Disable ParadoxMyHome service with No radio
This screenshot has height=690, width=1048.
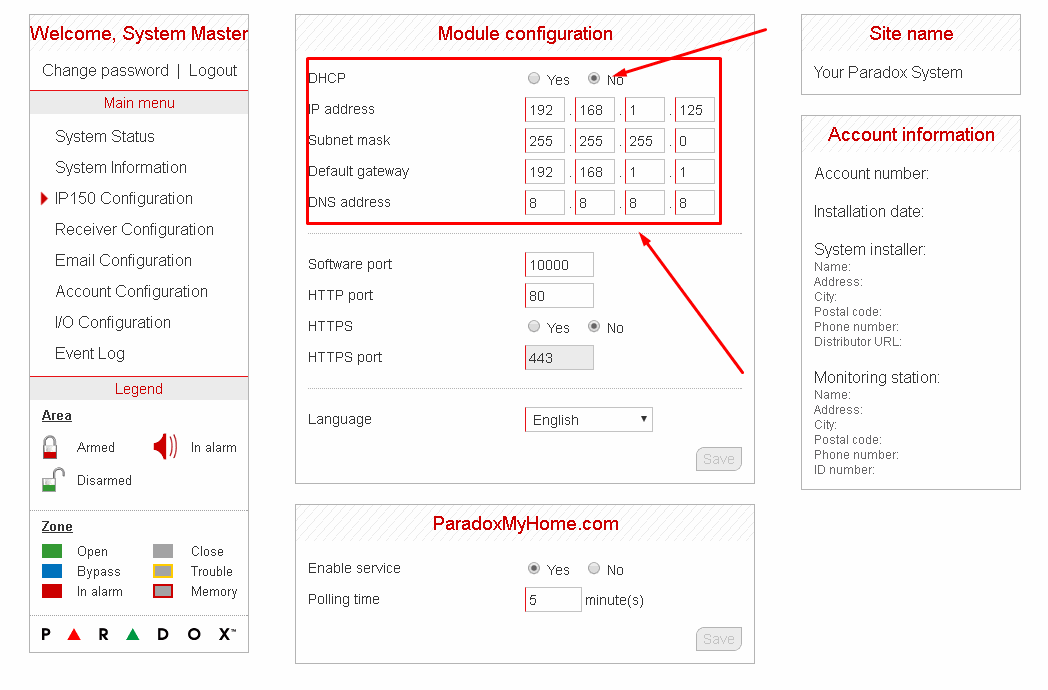coord(594,569)
